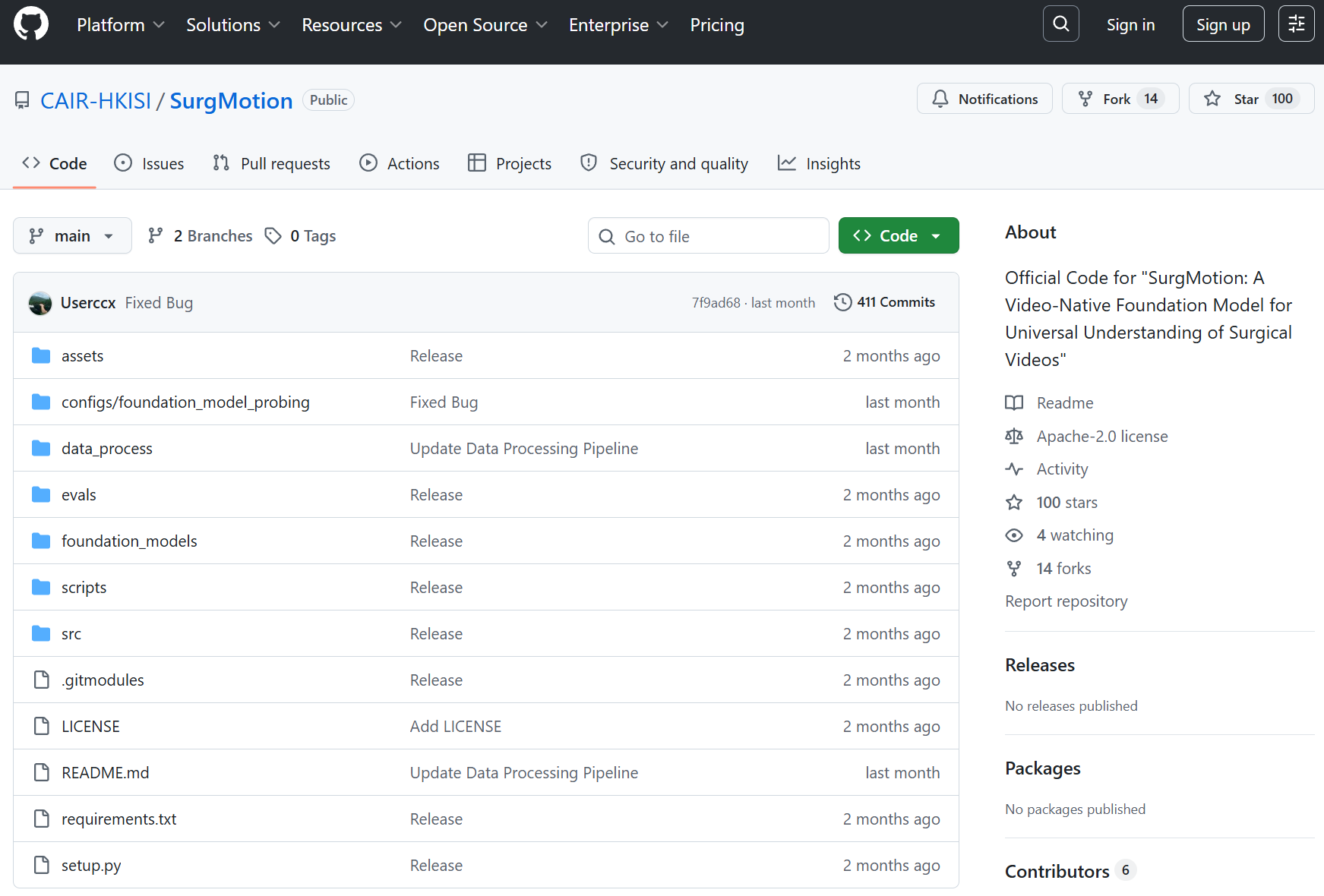Click the LICENSE file icon
The height and width of the screenshot is (896, 1324).
tap(42, 727)
